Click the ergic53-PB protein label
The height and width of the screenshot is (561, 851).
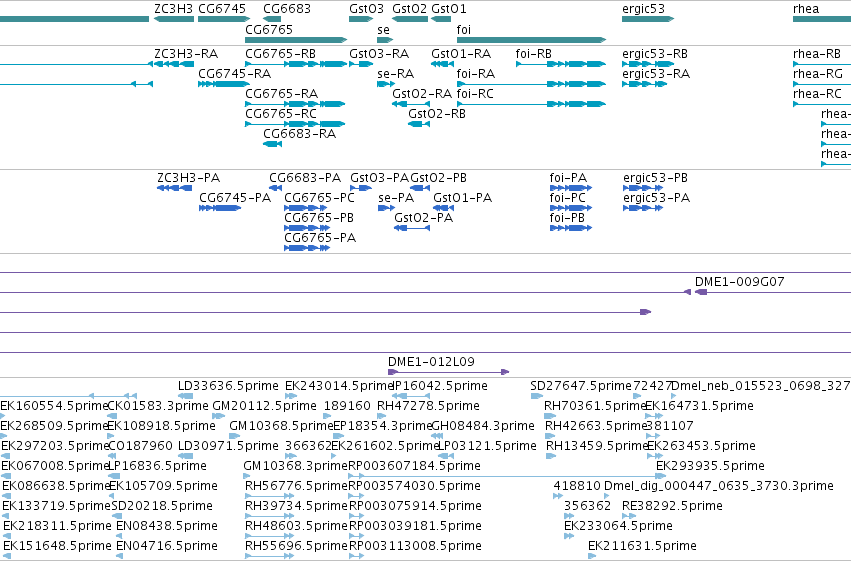click(x=656, y=178)
